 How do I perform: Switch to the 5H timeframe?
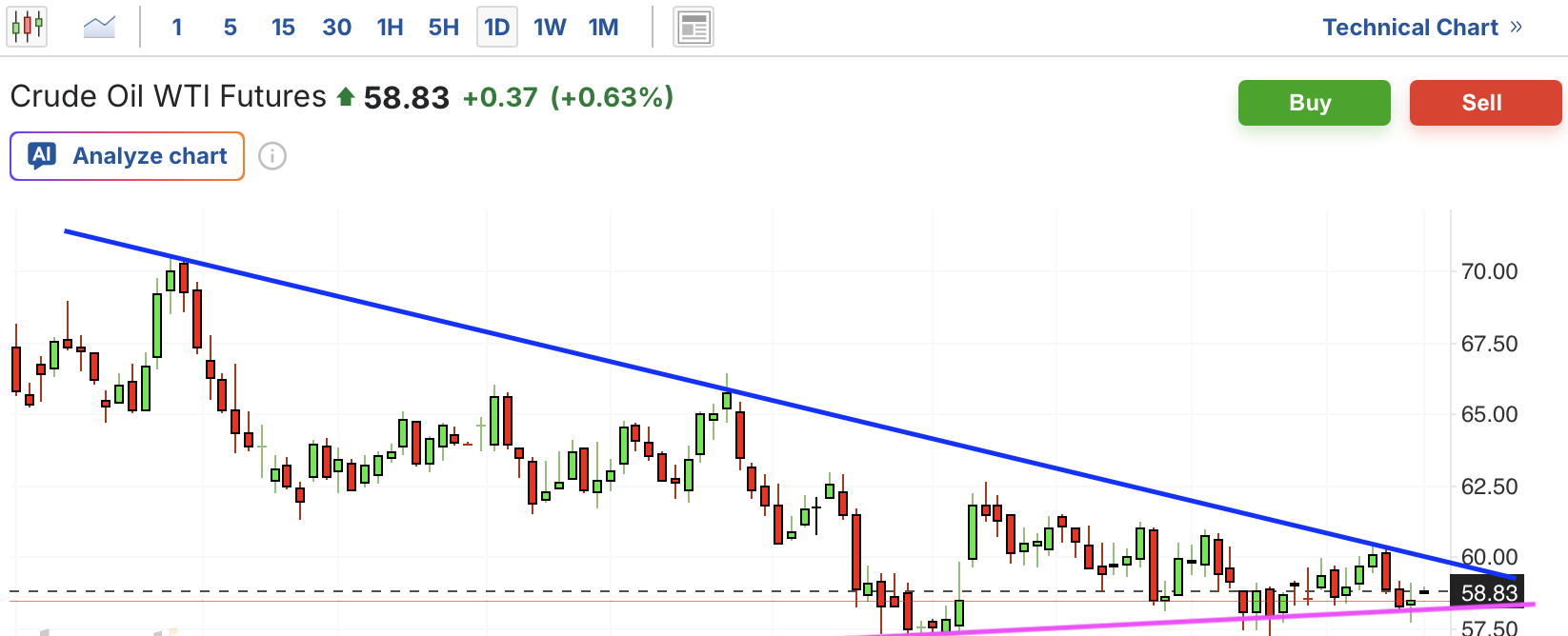tap(444, 28)
